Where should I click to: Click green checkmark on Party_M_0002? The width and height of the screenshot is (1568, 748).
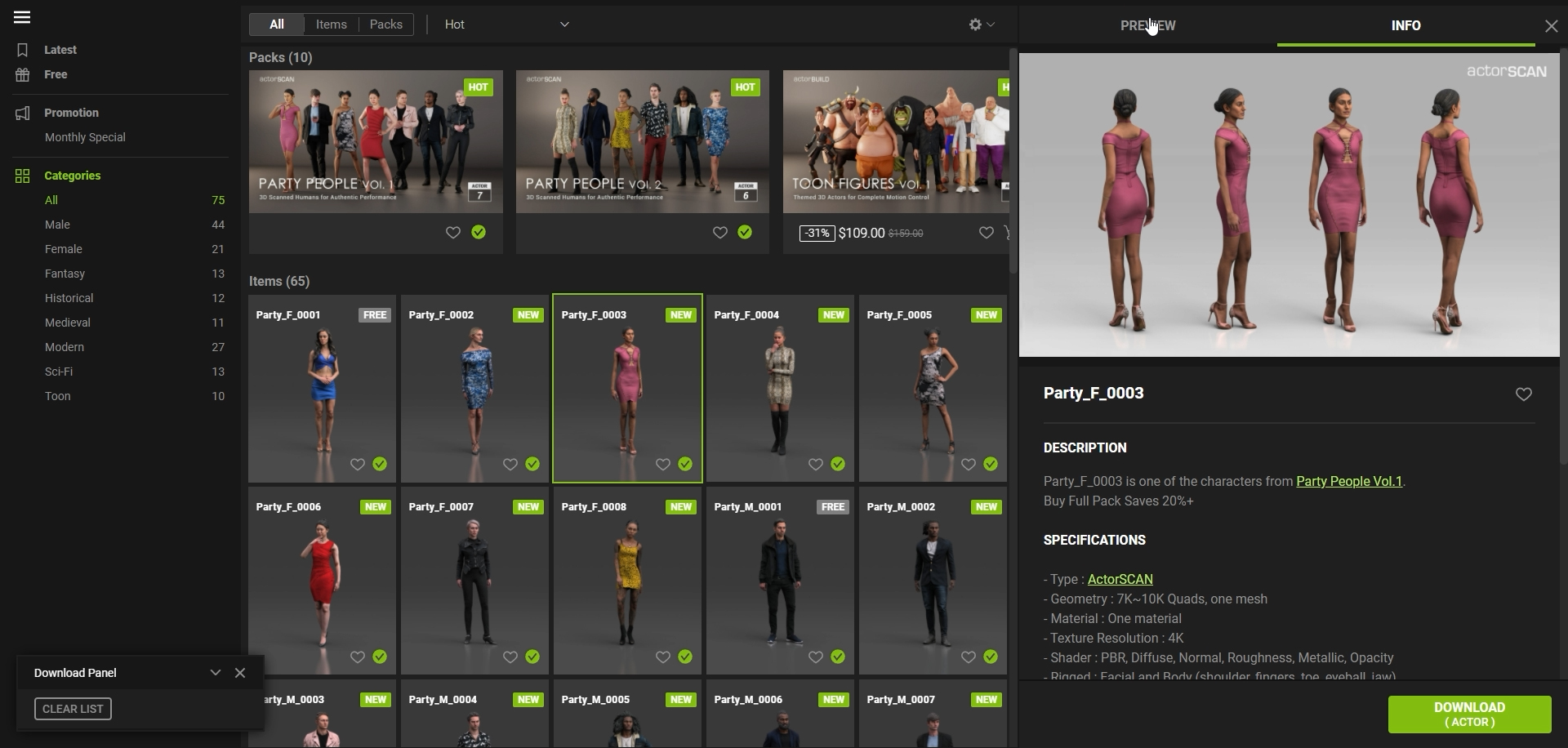[x=991, y=657]
